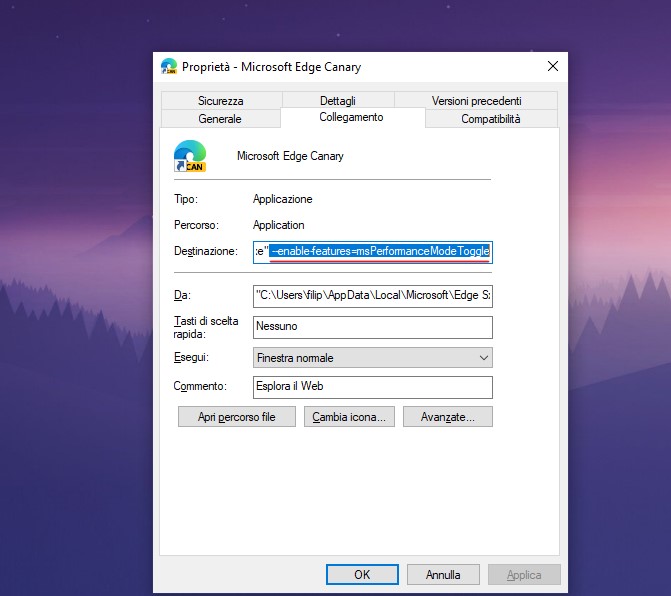
Task: Focus the Tasti di scelta rapida field
Action: click(373, 327)
